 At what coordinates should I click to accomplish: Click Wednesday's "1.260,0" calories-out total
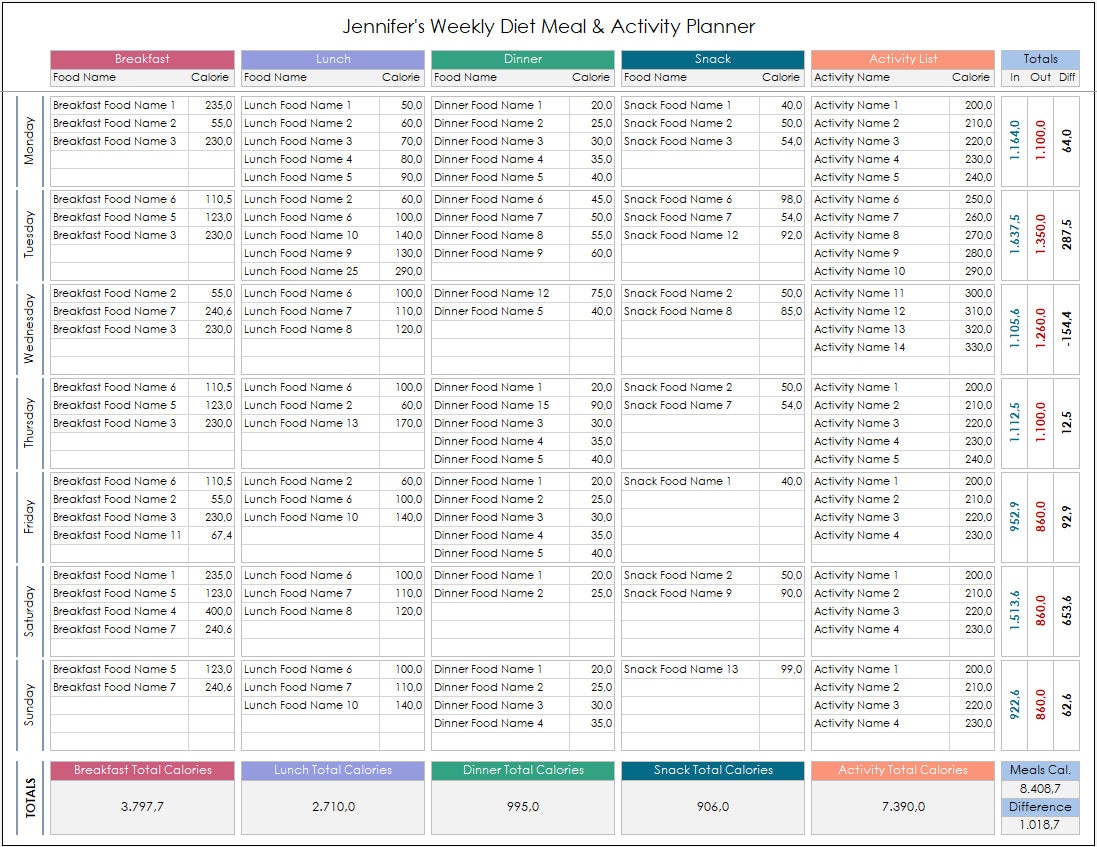tap(1040, 329)
